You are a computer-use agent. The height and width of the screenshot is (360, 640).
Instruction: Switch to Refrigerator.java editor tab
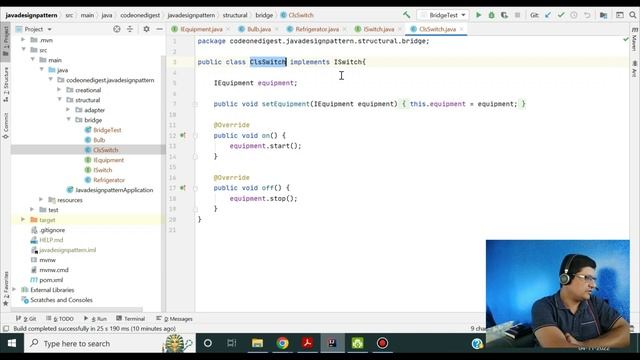317,29
